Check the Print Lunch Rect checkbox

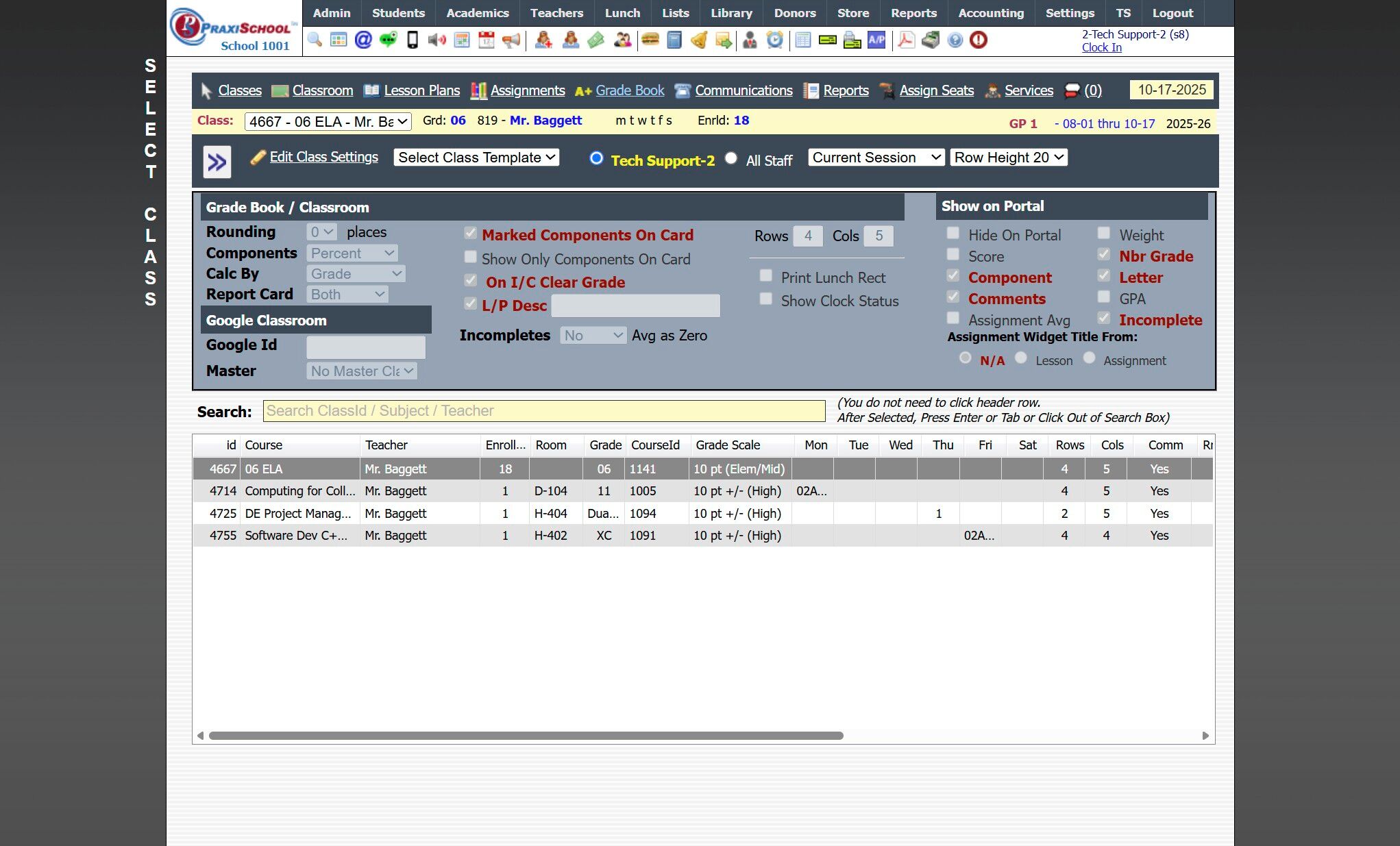pos(766,276)
